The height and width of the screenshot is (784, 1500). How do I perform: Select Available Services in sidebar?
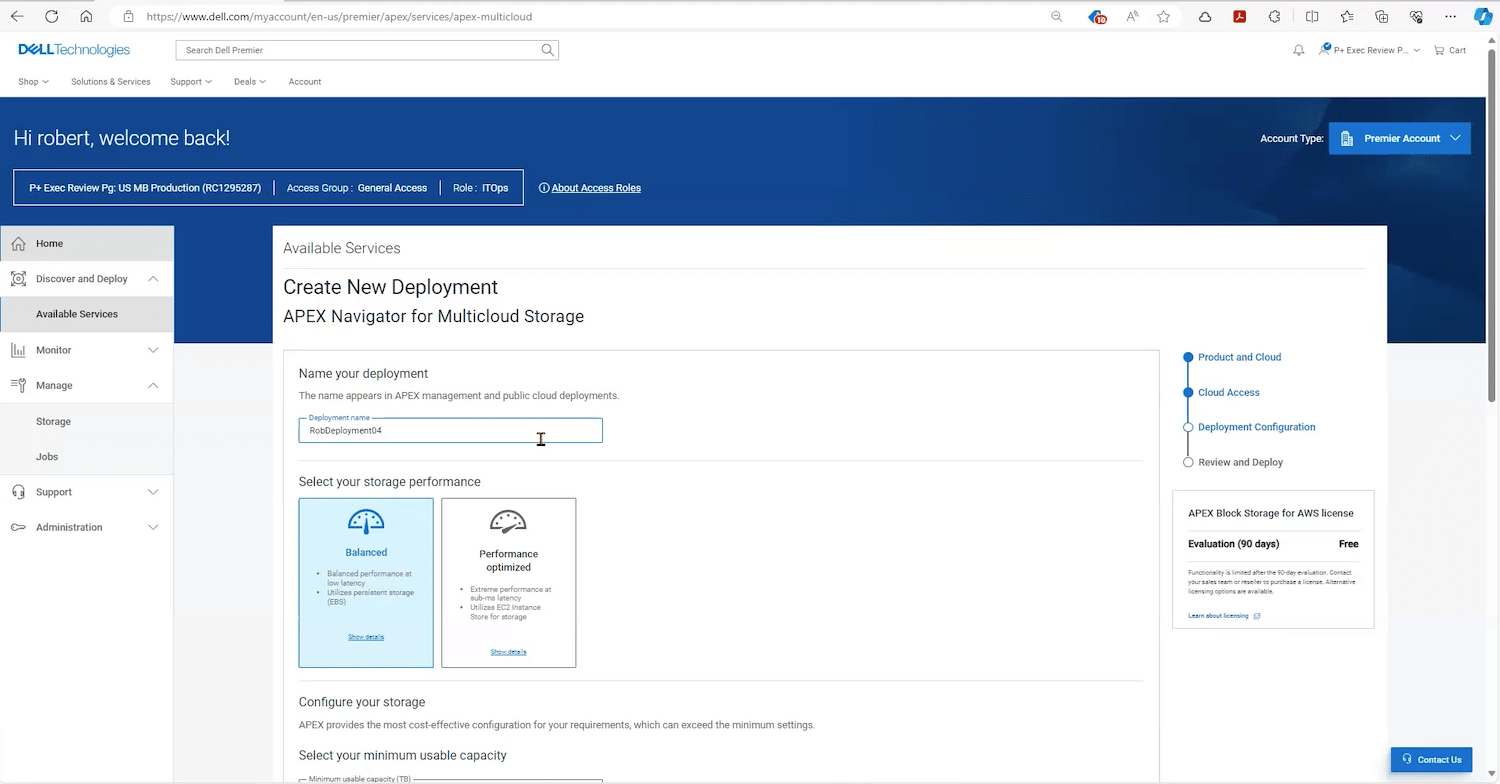pos(87,314)
